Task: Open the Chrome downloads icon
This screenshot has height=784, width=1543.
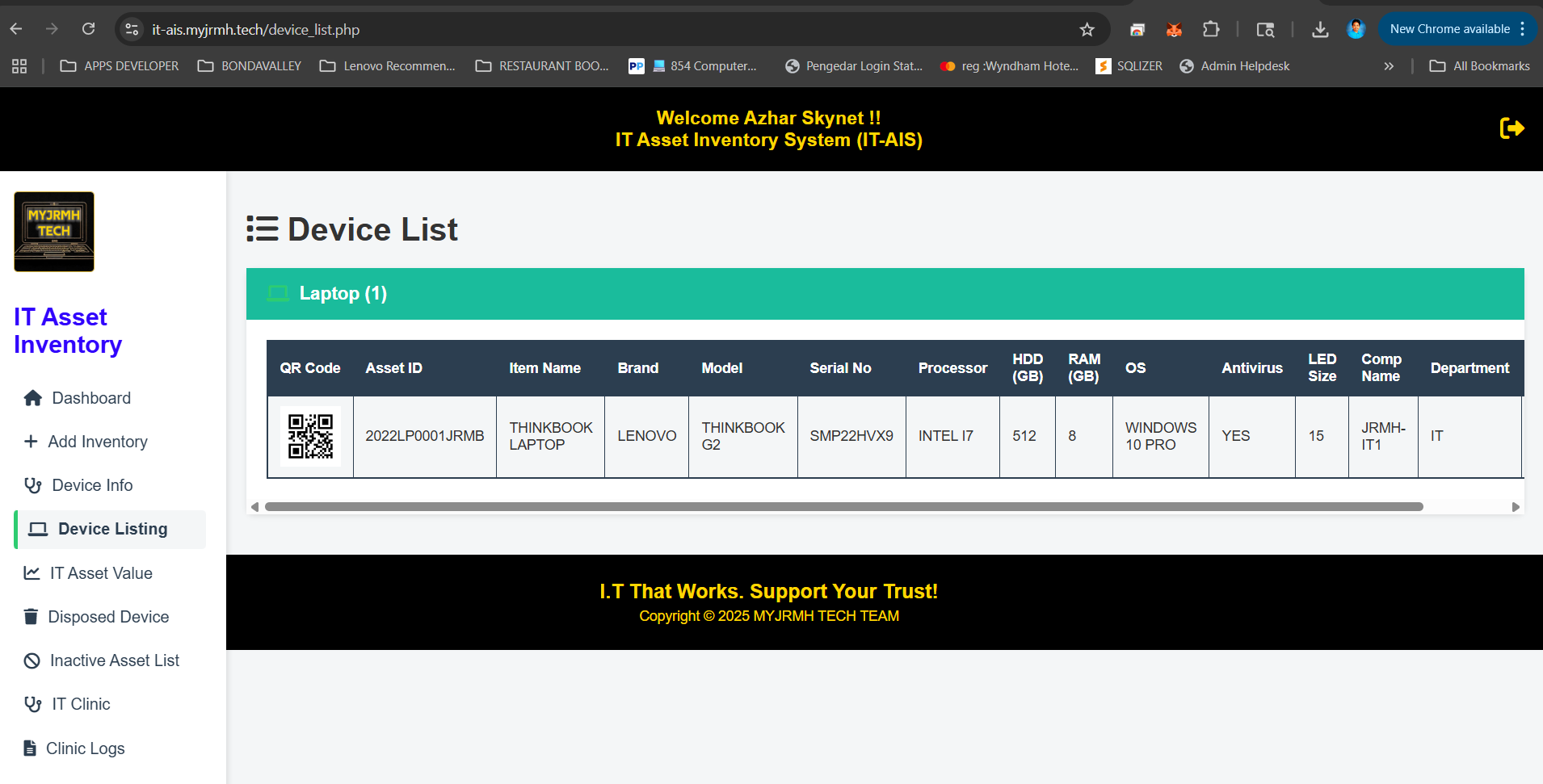Action: tap(1319, 30)
